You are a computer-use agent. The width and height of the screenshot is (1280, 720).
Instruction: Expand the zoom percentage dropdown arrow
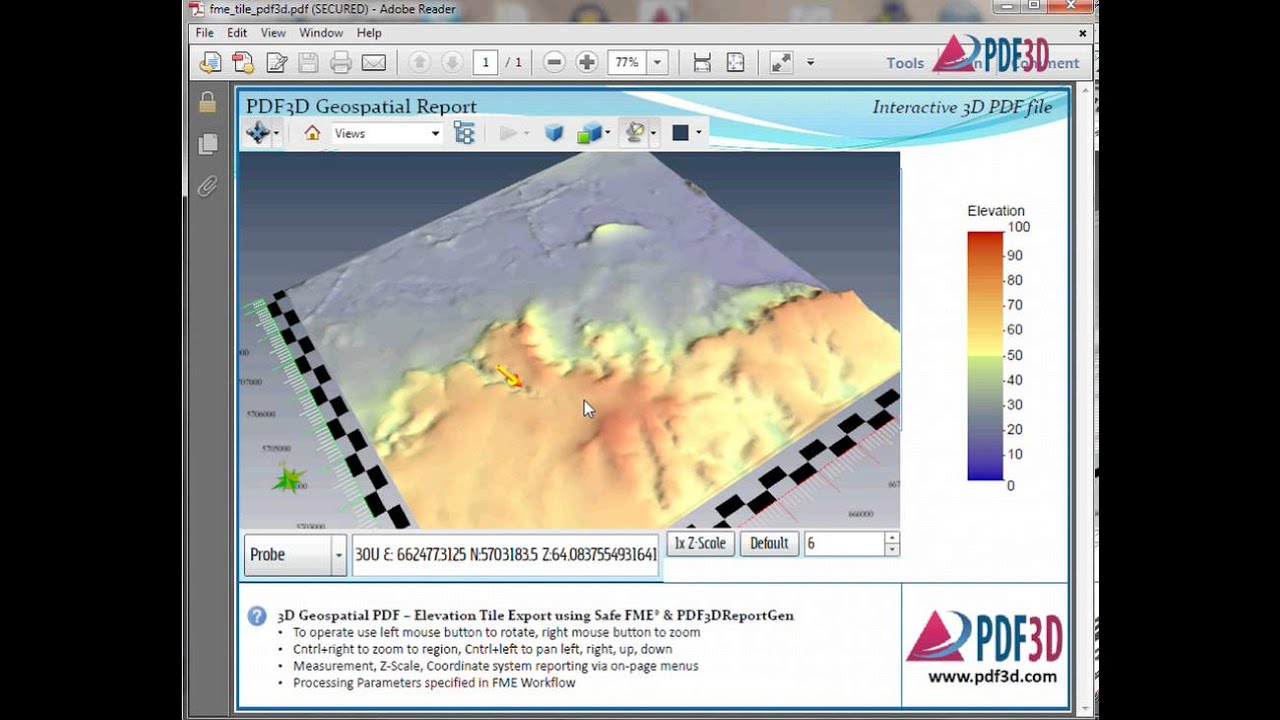[657, 63]
